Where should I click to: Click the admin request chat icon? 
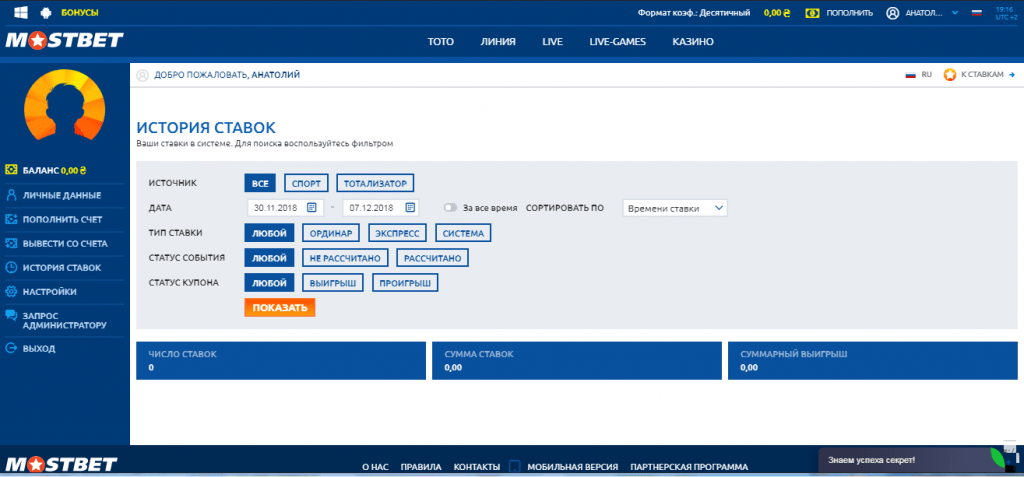coord(10,316)
